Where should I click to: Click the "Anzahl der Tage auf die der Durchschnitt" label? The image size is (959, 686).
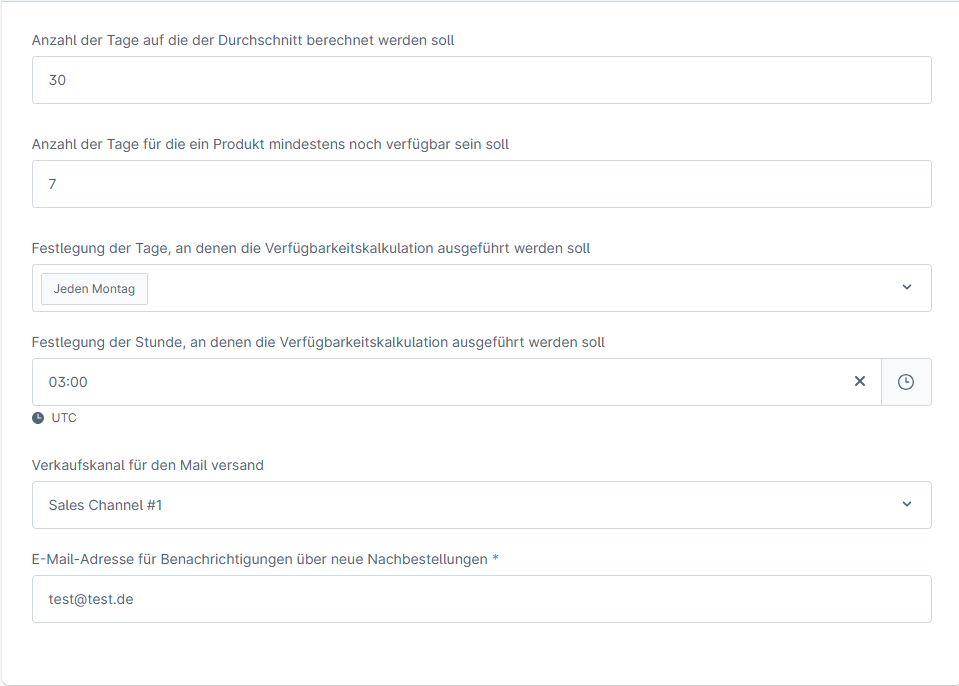(243, 40)
